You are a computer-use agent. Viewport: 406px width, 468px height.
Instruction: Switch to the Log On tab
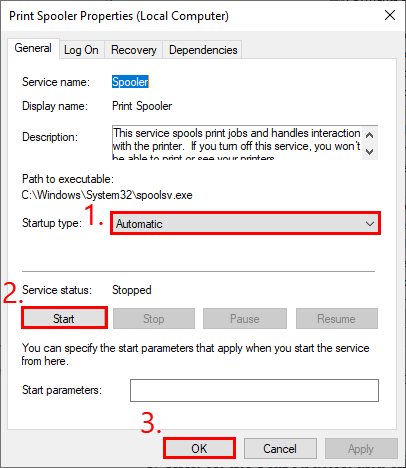tap(81, 50)
